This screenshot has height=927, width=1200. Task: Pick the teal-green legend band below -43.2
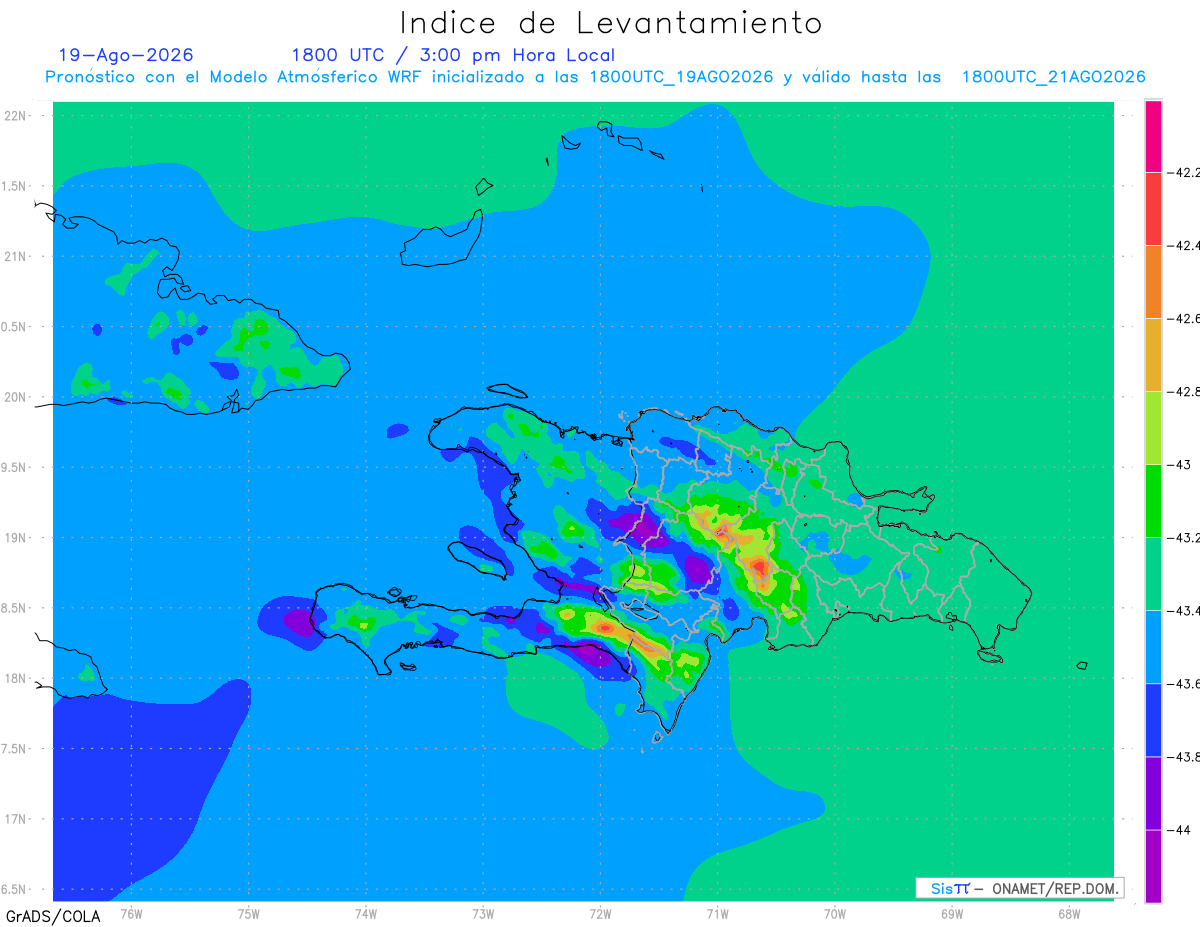[x=1153, y=574]
